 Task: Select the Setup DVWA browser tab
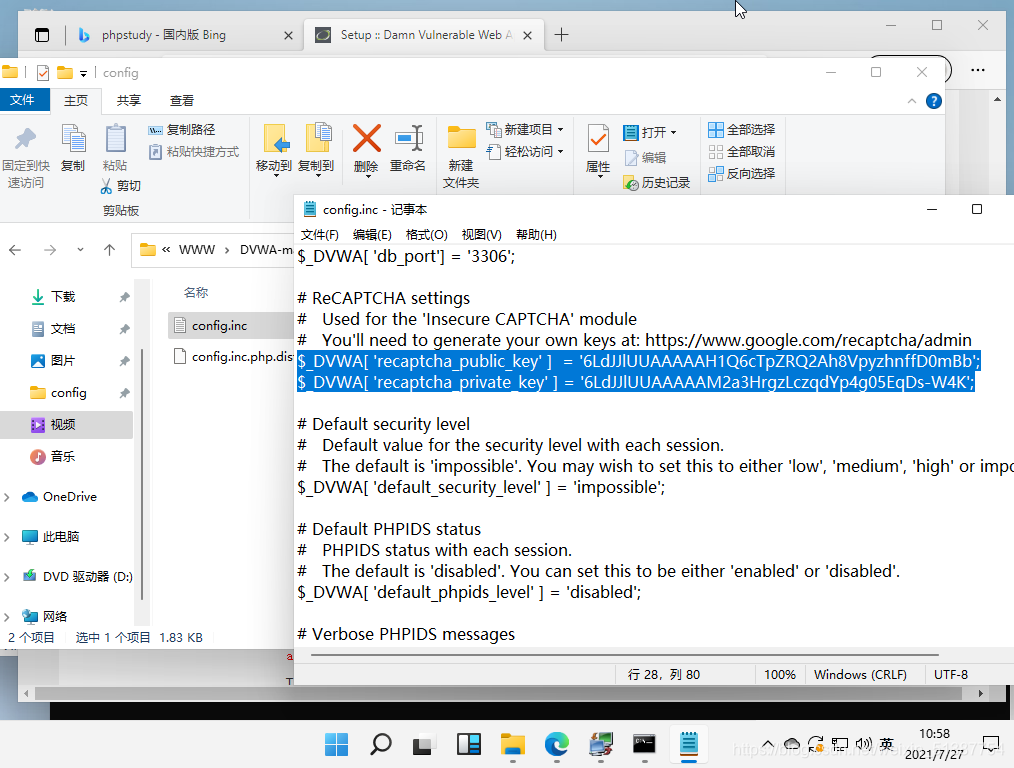pyautogui.click(x=424, y=35)
